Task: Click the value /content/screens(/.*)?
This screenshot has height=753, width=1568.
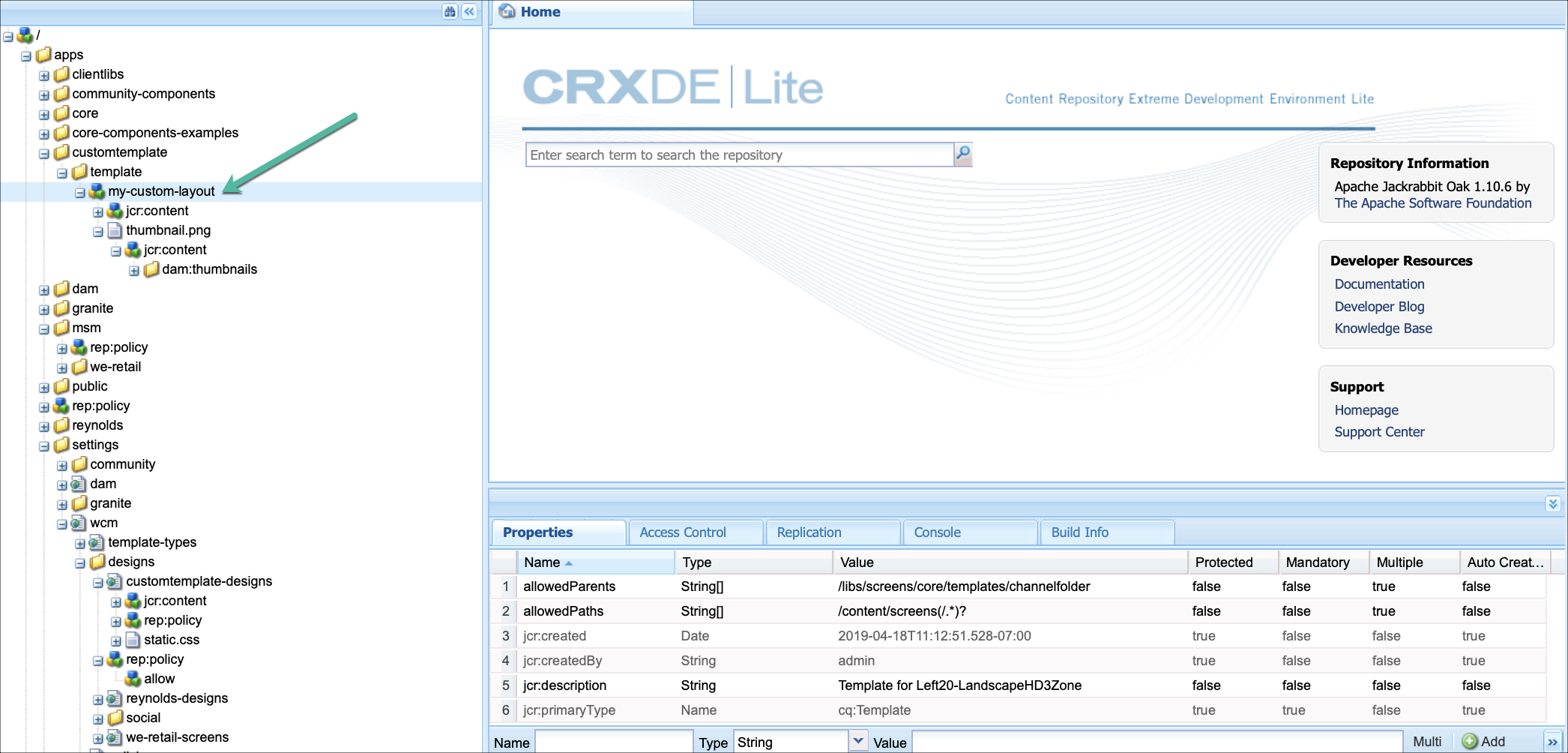Action: point(902,611)
